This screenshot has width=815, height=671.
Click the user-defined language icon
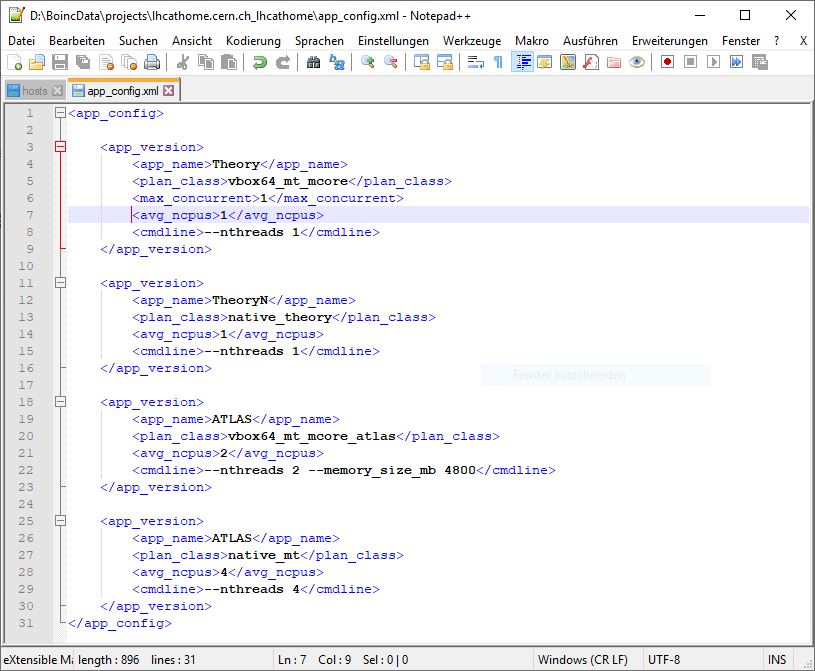(x=545, y=62)
